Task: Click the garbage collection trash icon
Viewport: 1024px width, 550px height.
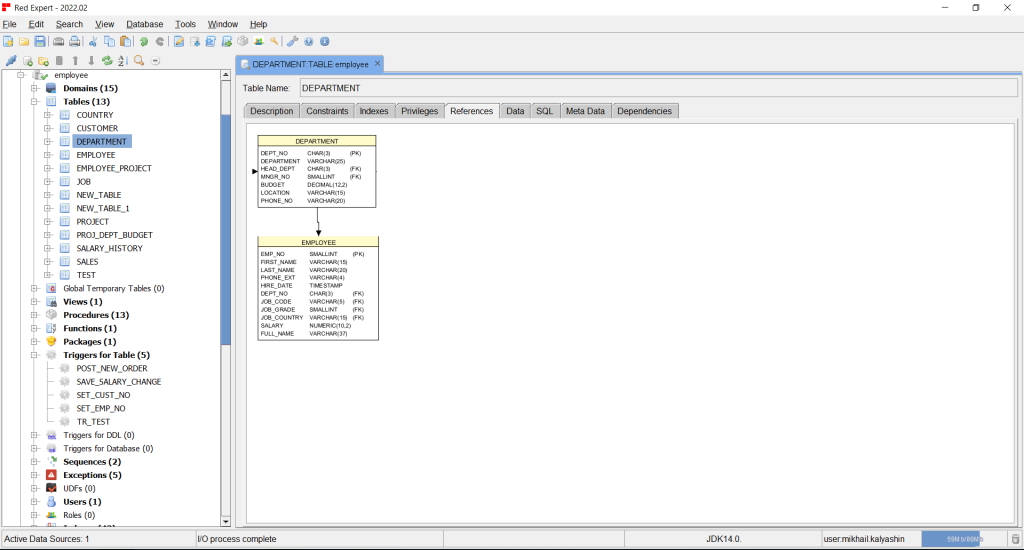Action: pyautogui.click(x=1015, y=539)
